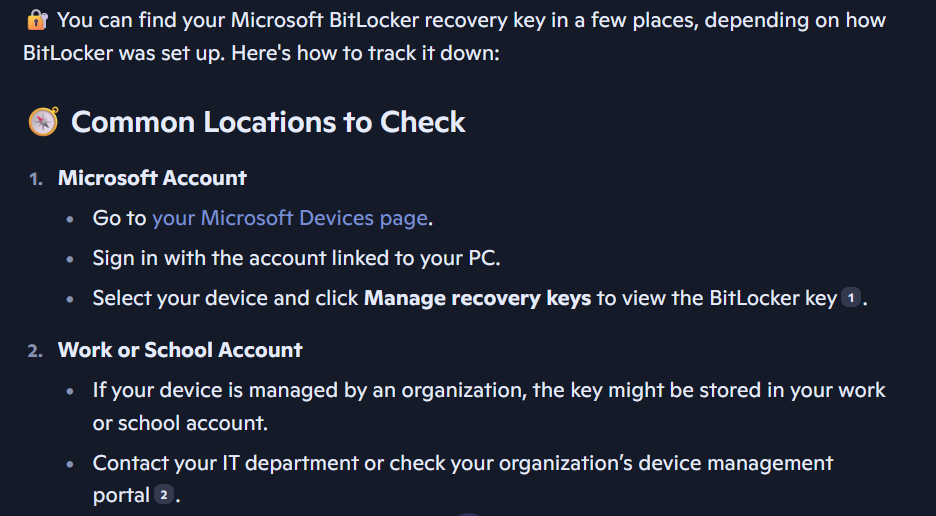The width and height of the screenshot is (936, 516).
Task: Click the compass emoji beside Common Locations
Action: click(x=44, y=121)
